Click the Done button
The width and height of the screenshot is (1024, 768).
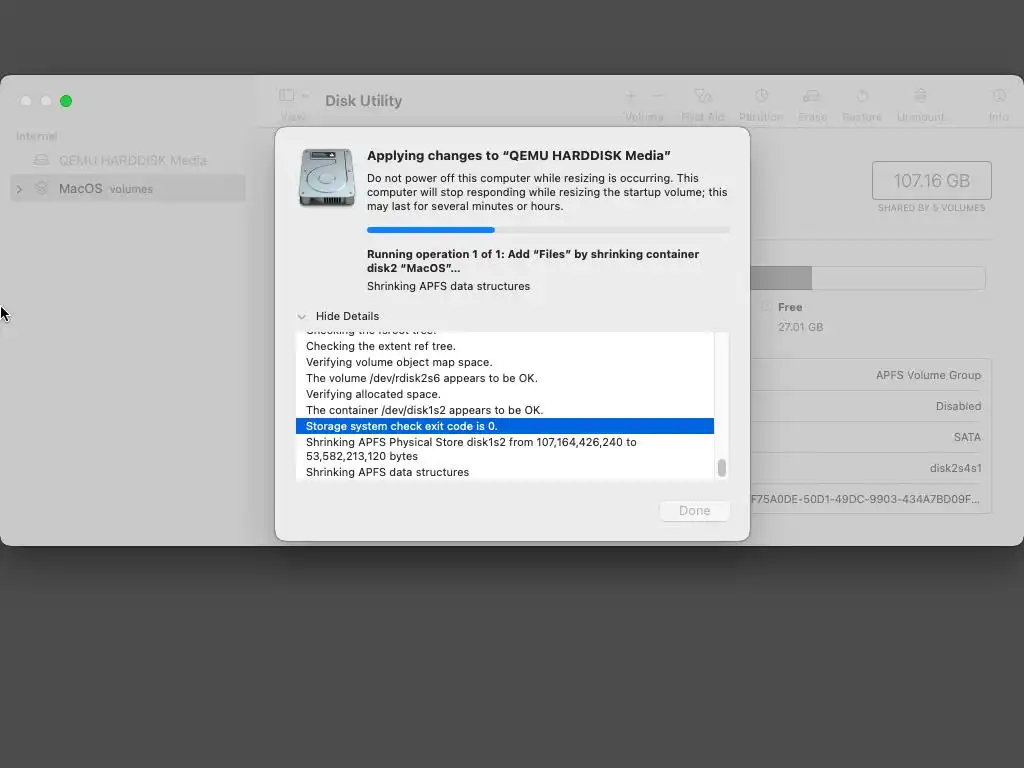coord(694,511)
